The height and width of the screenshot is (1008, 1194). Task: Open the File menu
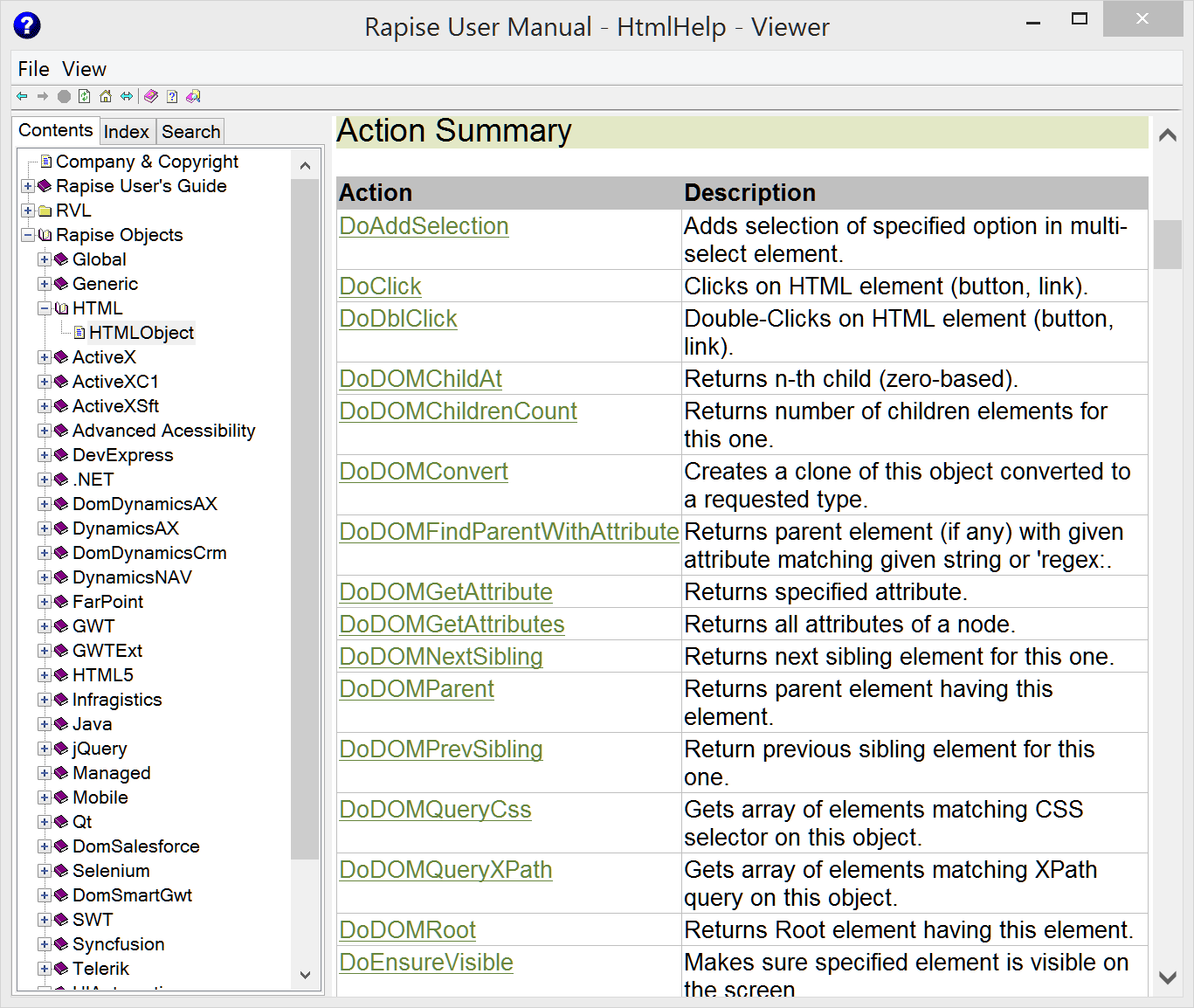33,69
